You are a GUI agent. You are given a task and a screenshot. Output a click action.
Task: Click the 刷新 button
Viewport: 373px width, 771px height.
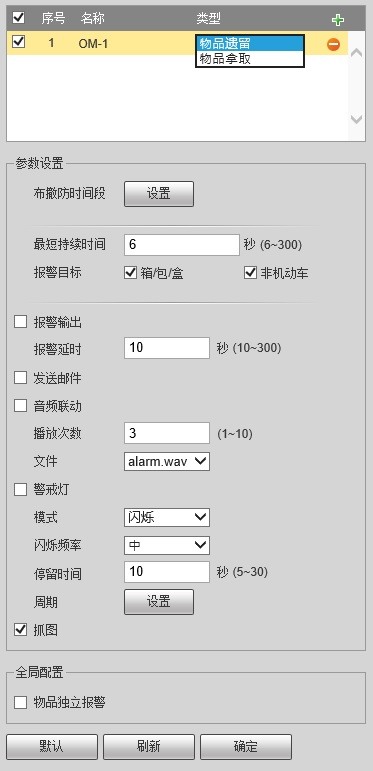point(149,747)
